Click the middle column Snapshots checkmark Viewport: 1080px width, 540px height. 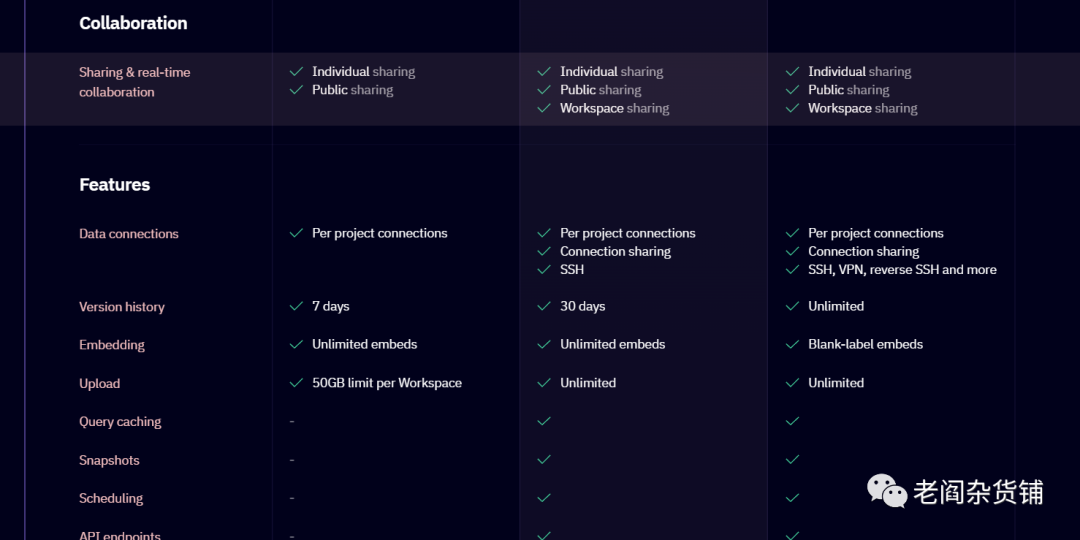pos(544,460)
